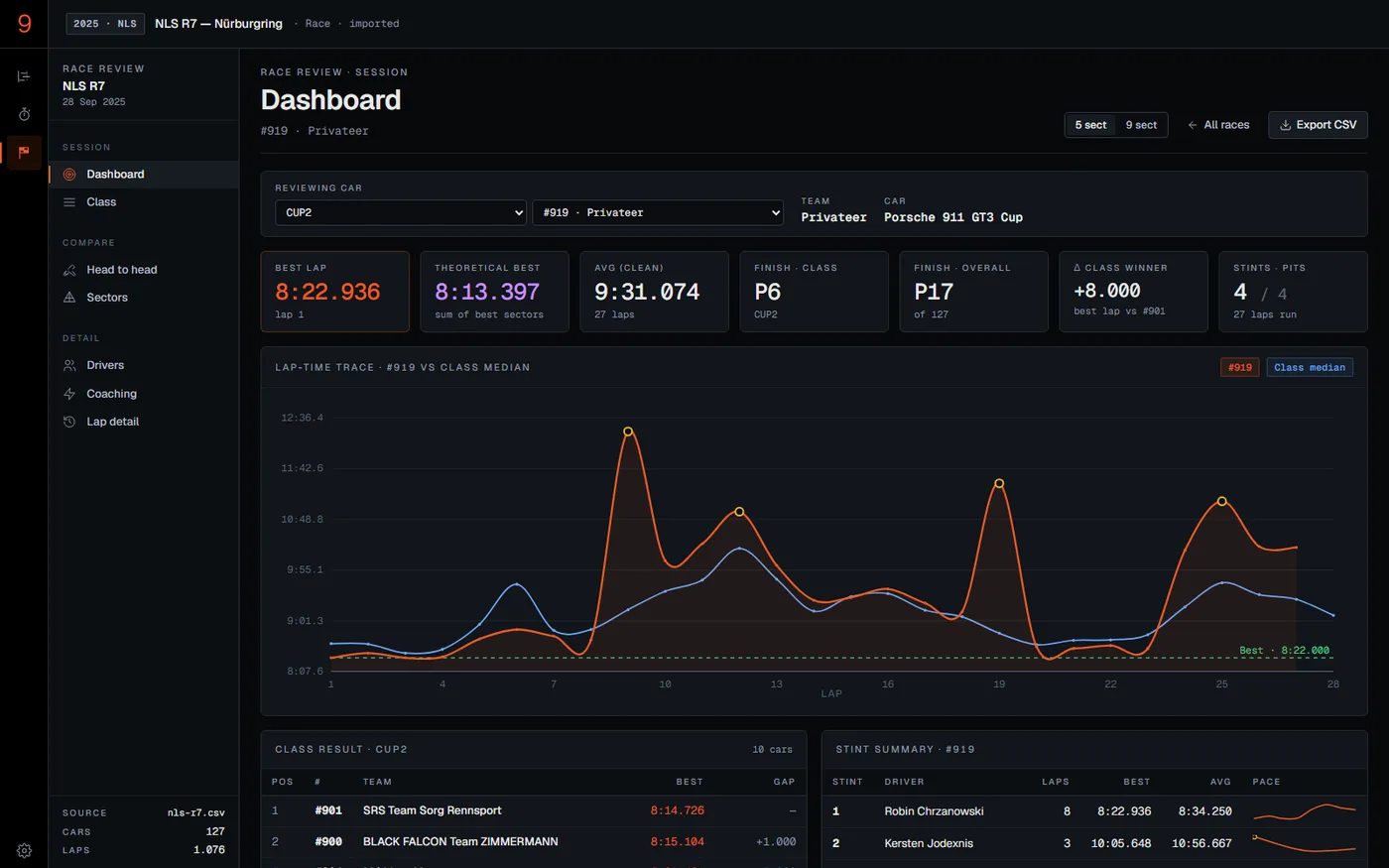Switch to 5 sect view
This screenshot has height=868, width=1389.
(1090, 125)
